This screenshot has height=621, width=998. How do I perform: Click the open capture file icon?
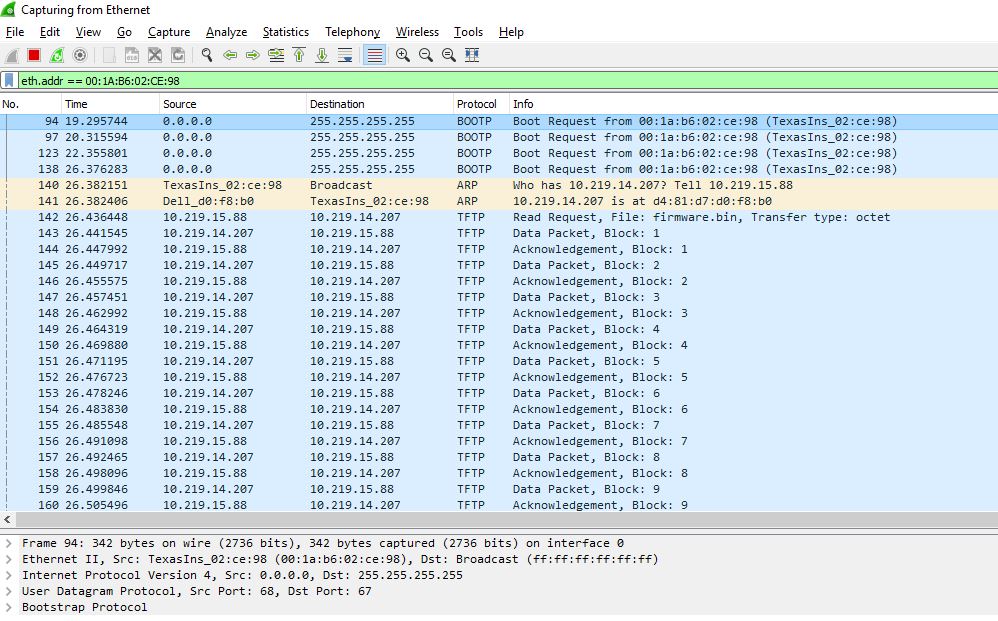pos(109,55)
